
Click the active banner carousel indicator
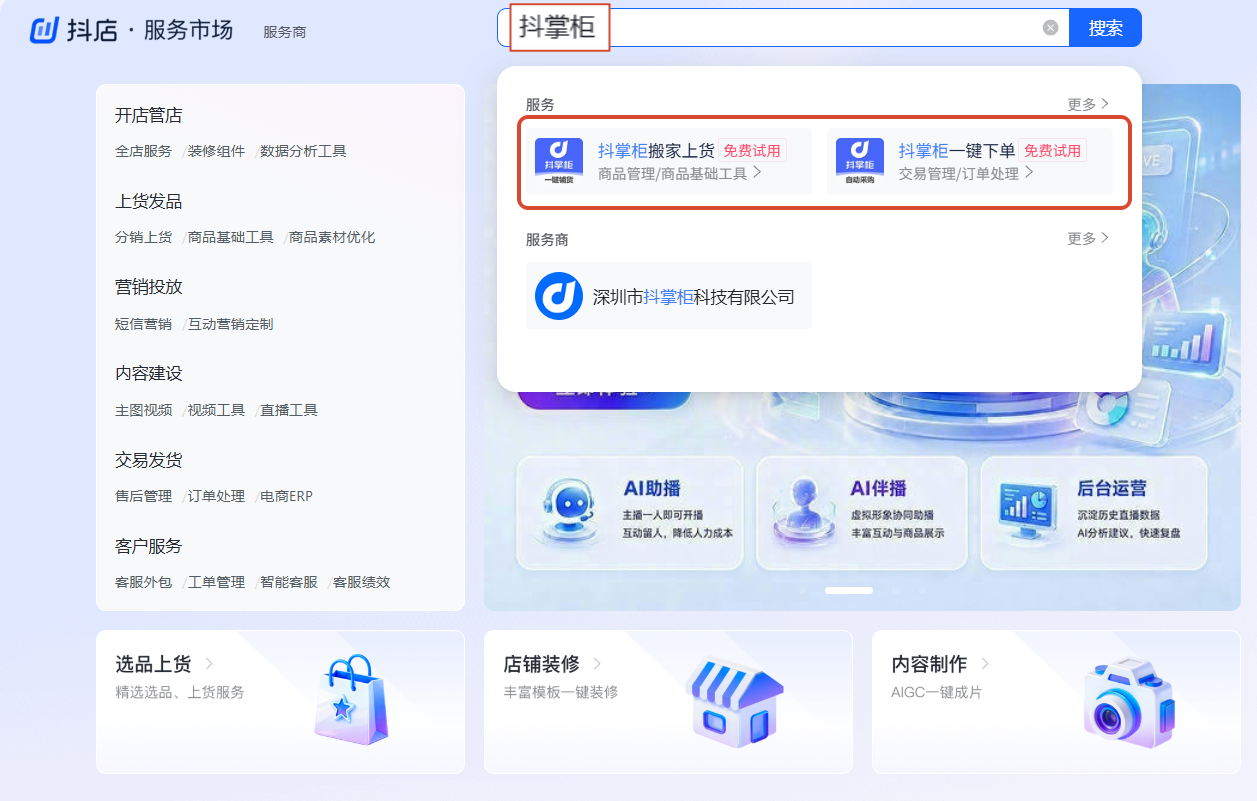pyautogui.click(x=849, y=590)
